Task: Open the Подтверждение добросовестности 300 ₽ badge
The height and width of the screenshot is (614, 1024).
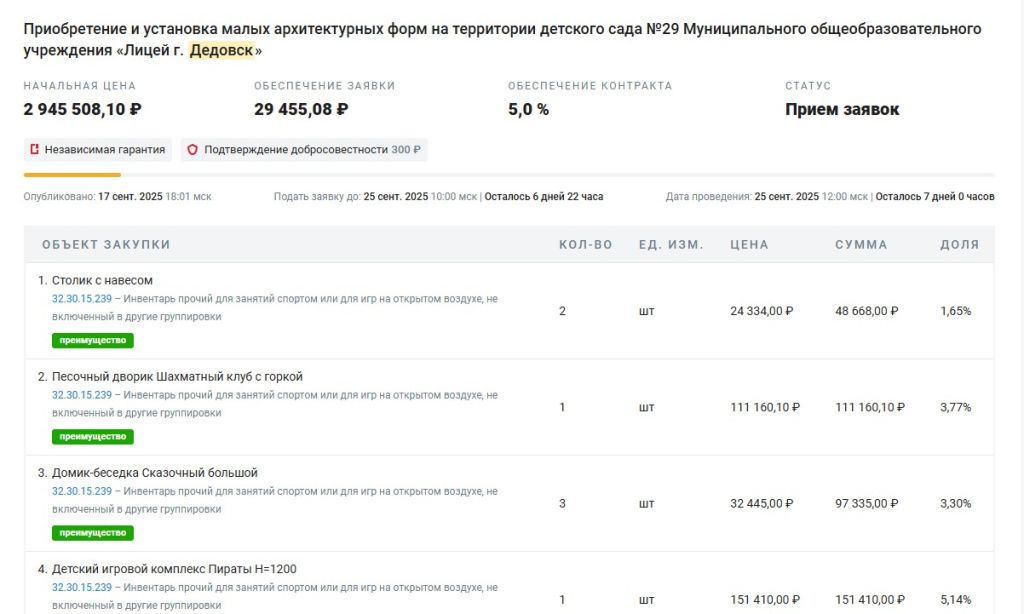Action: (x=304, y=150)
